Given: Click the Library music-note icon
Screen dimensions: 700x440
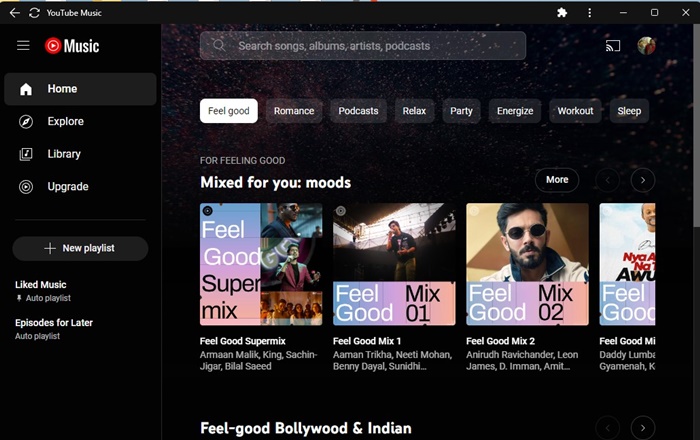Looking at the screenshot, I should coord(26,154).
